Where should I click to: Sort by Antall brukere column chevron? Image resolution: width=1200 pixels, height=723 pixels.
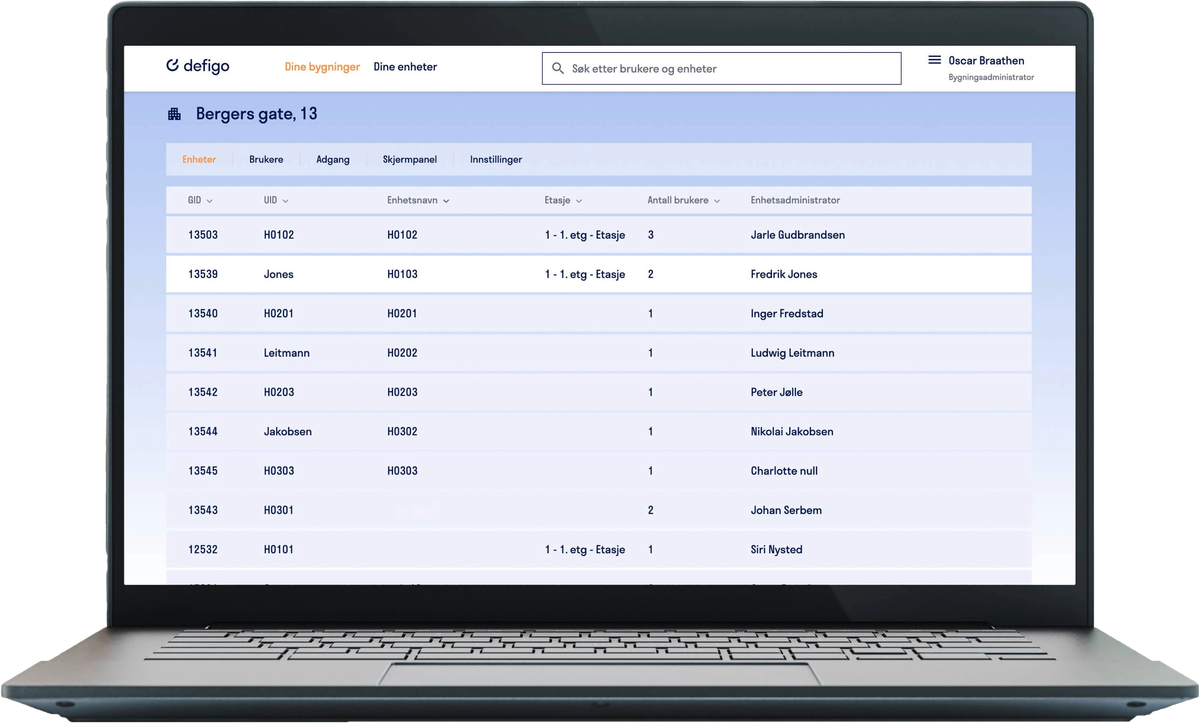tap(717, 201)
